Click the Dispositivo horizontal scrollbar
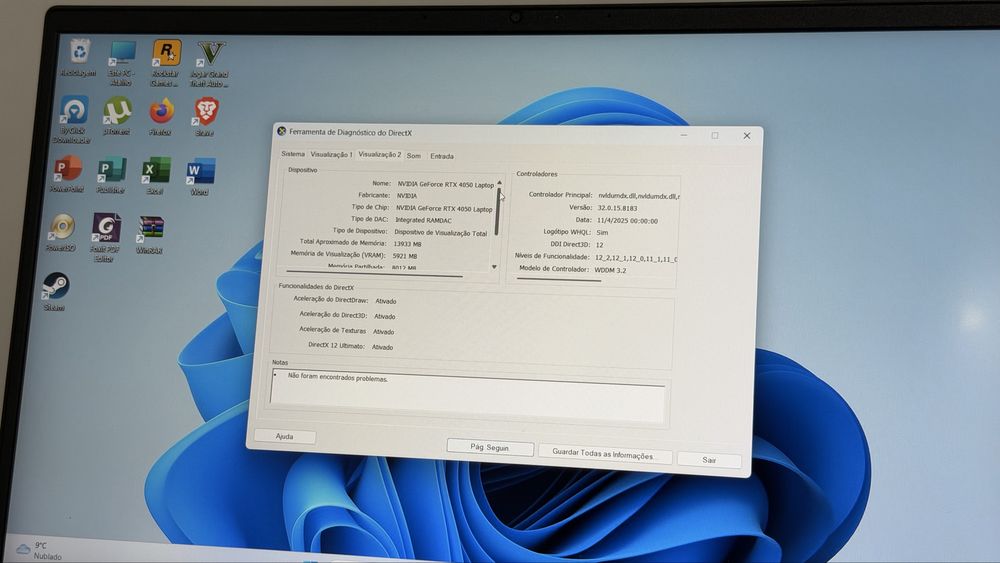Image resolution: width=1000 pixels, height=563 pixels. [x=374, y=274]
